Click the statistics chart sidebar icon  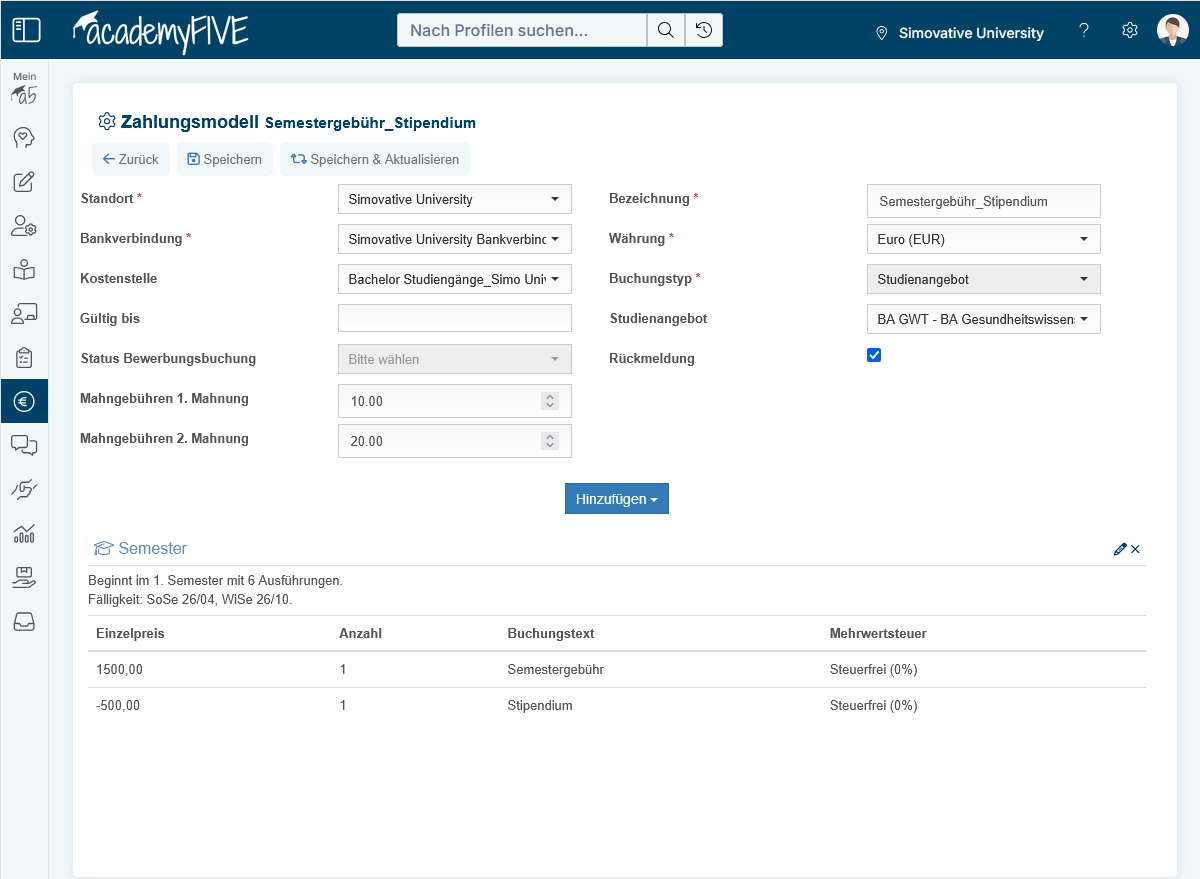(24, 533)
